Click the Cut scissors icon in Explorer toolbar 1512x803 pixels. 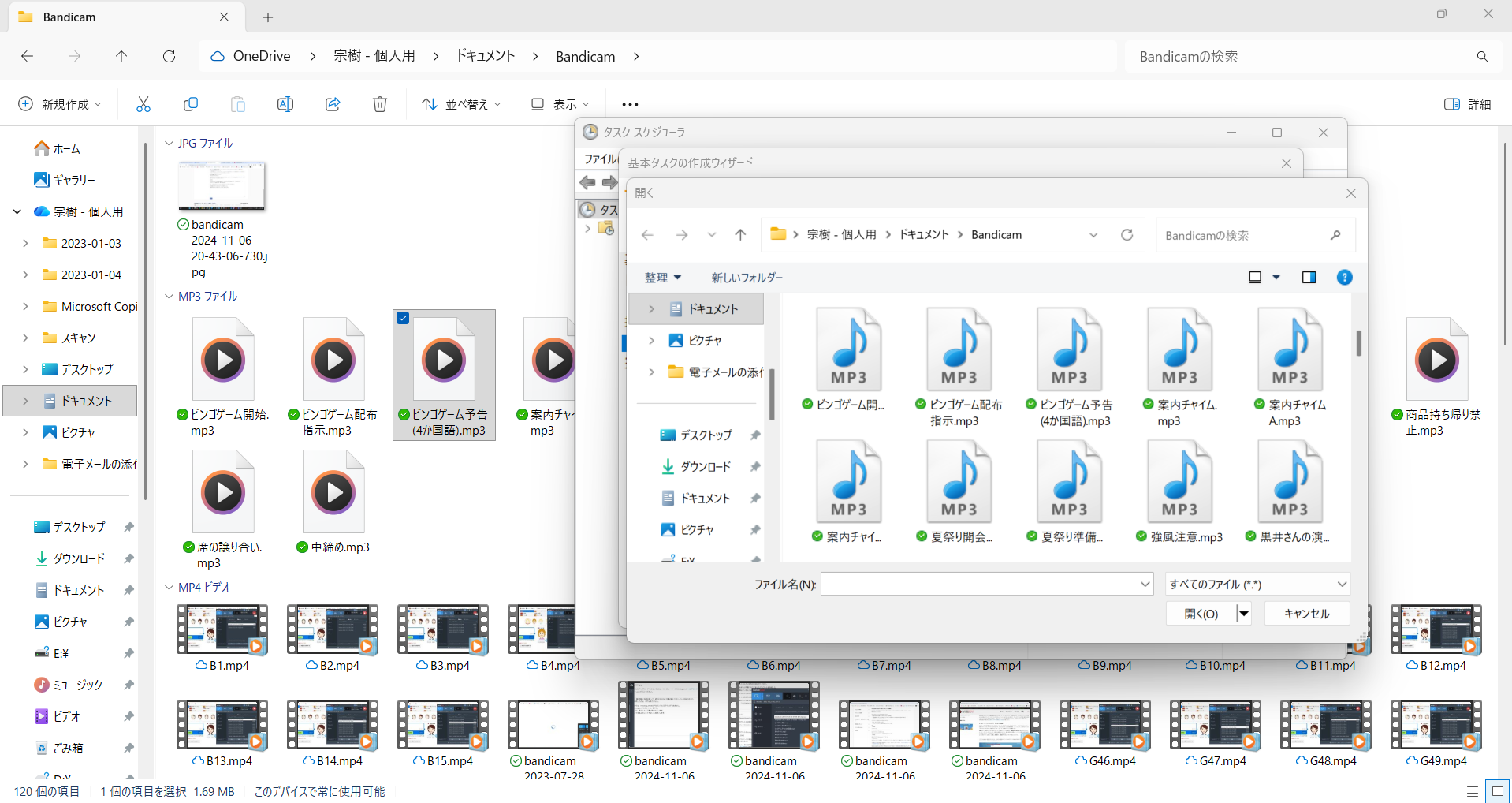pos(143,104)
